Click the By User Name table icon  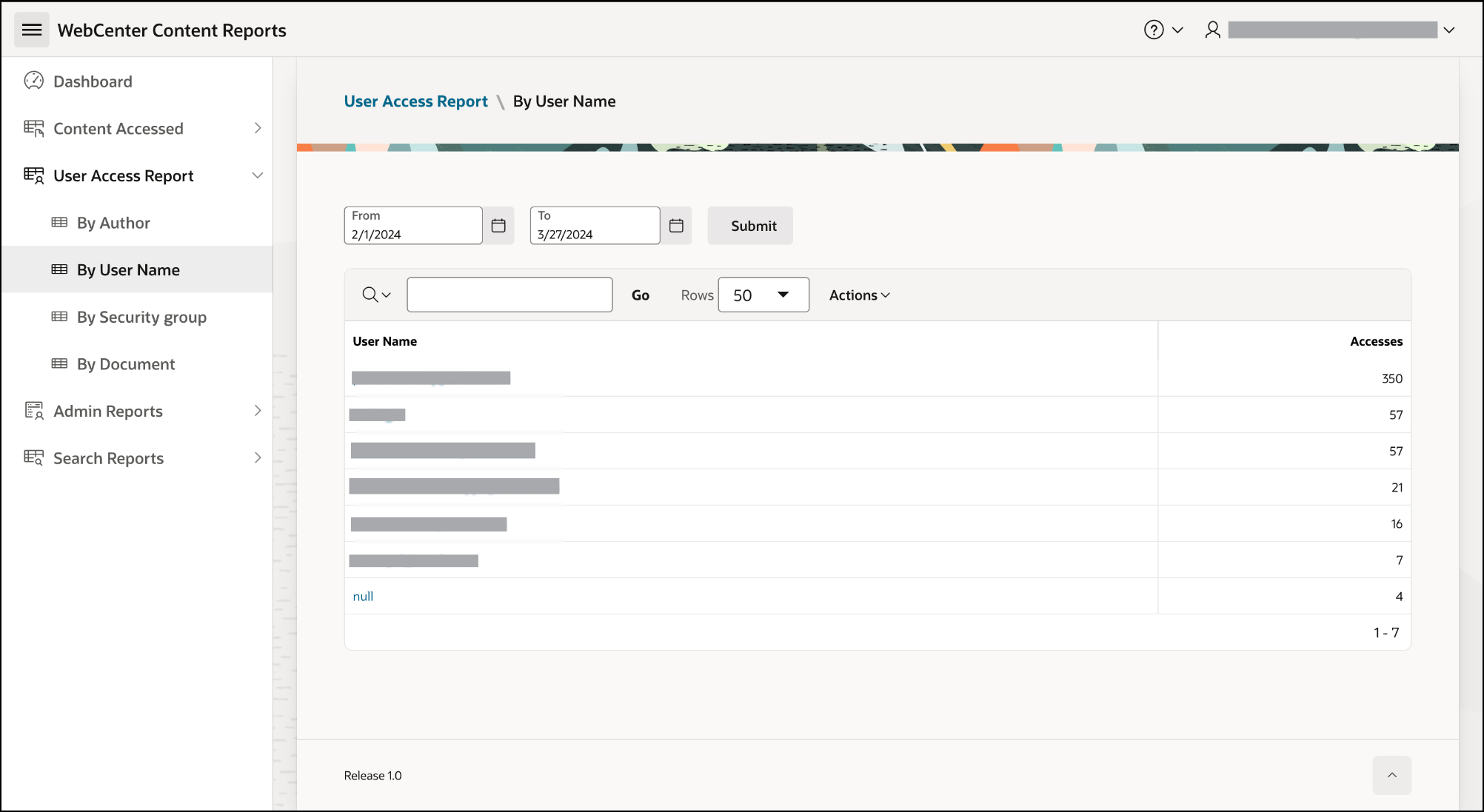click(59, 269)
